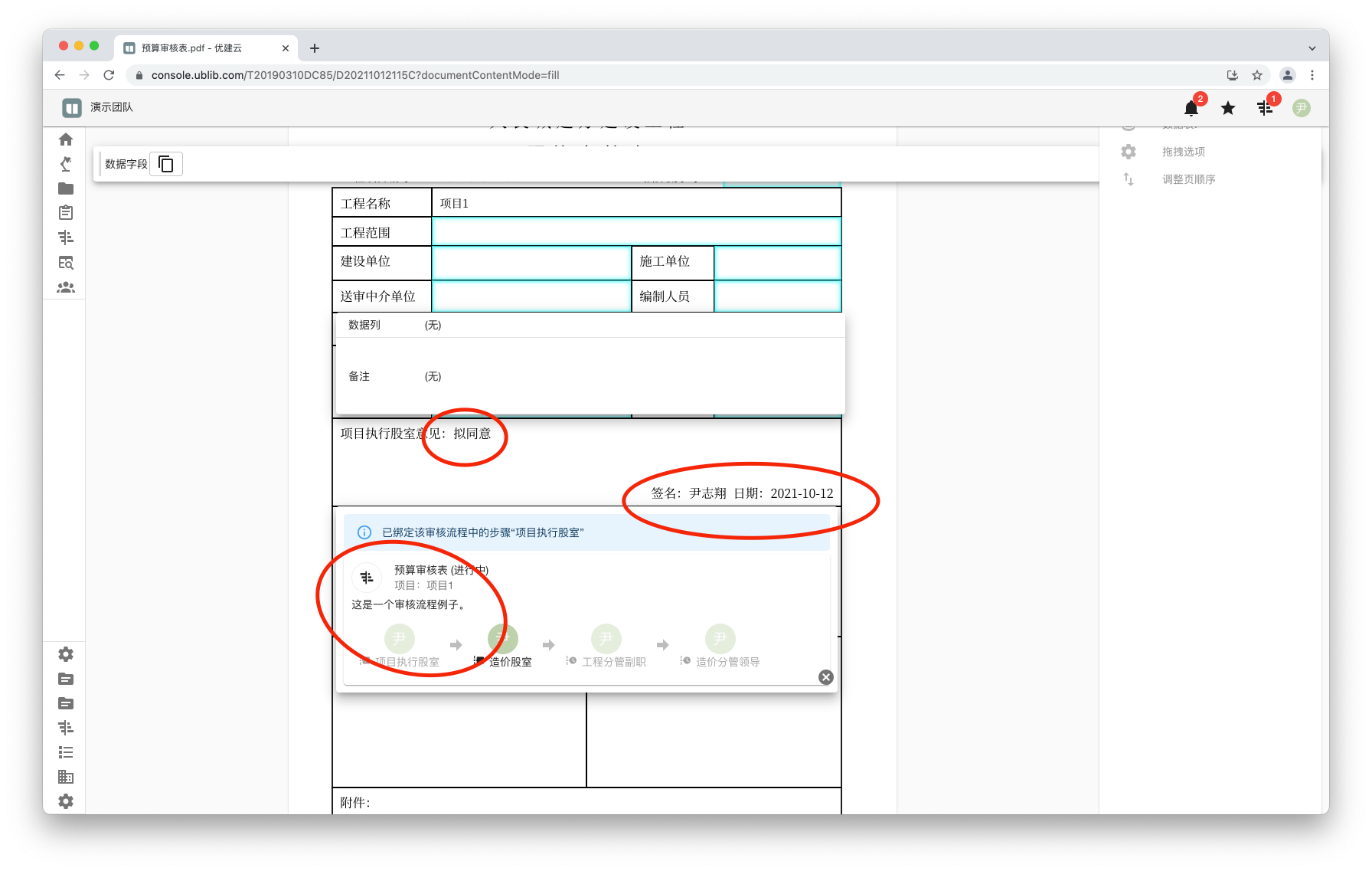Open notifications bell with badge 2

point(1191,108)
